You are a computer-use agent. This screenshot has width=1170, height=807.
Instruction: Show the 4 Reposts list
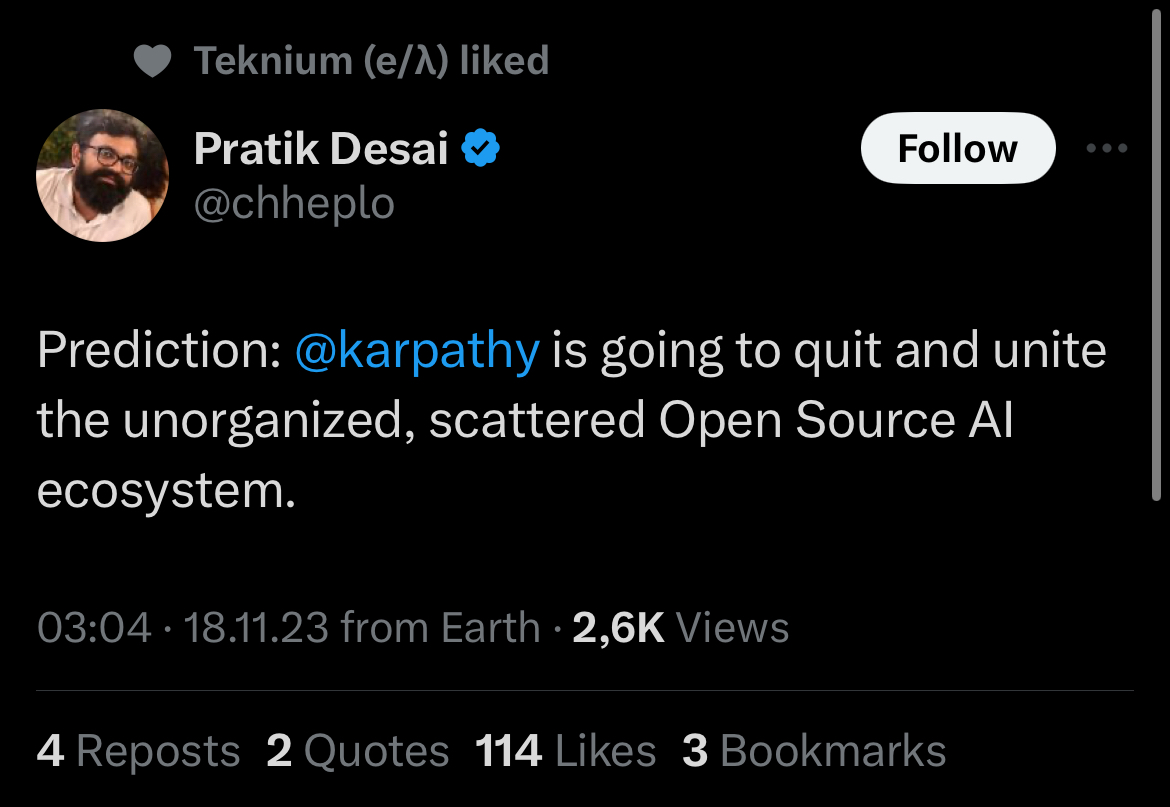pos(138,752)
